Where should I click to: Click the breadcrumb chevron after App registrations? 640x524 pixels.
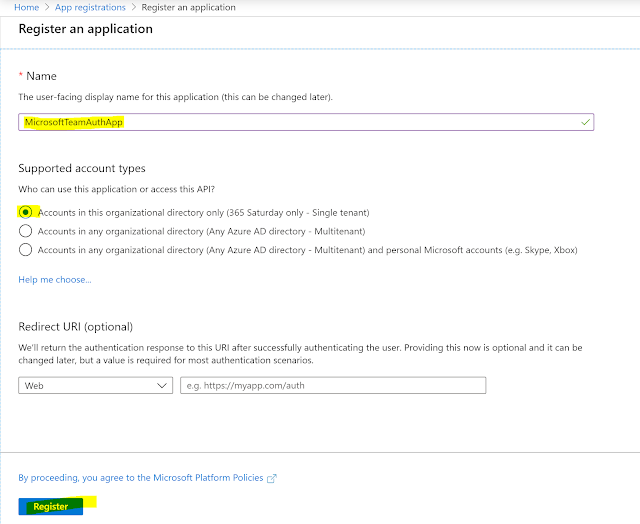click(131, 7)
